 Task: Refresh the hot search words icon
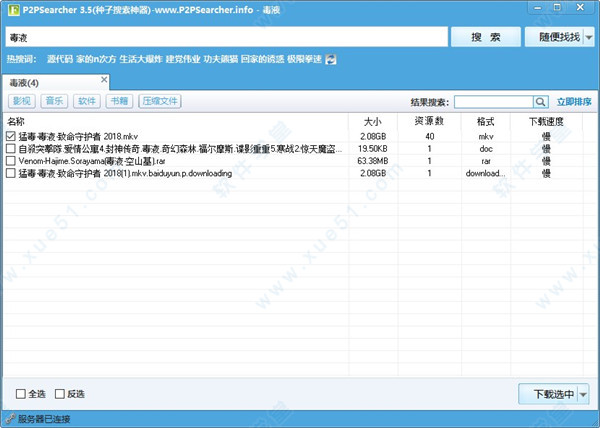pos(331,59)
